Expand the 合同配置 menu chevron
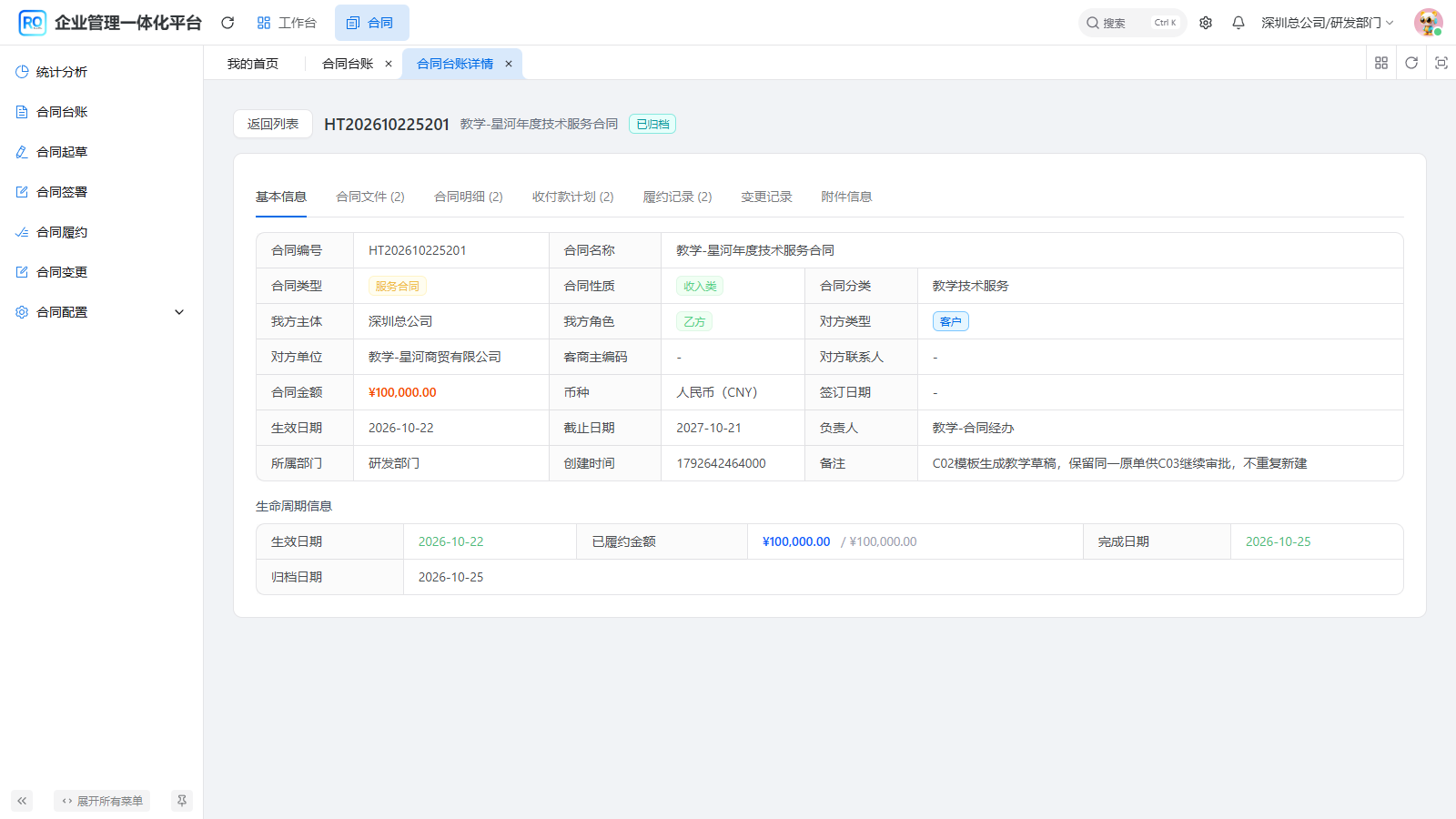1456x819 pixels. 179,312
